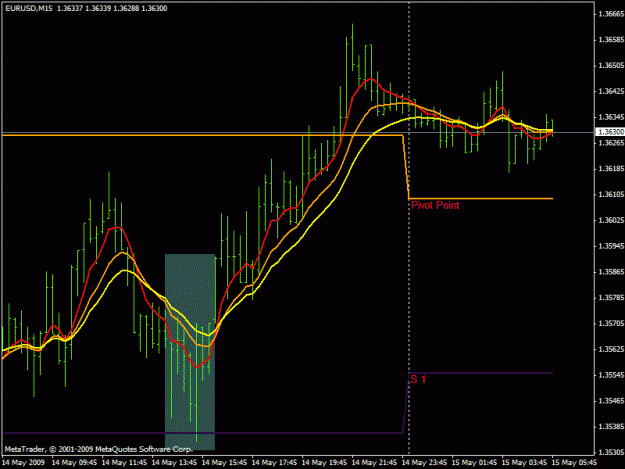
Task: Click the 1.36025 price scale label
Action: (611, 220)
